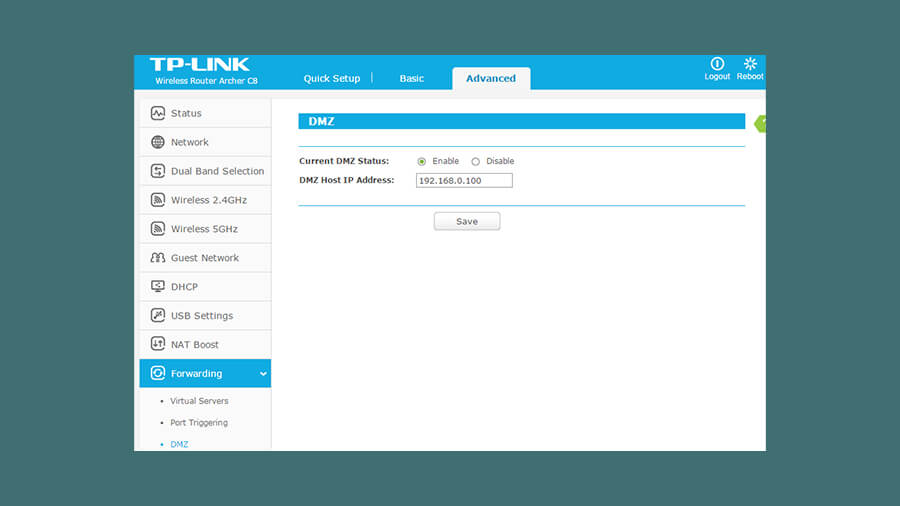
Task: Click 'Current DMZ Status:' label text
Action: pyautogui.click(x=344, y=161)
